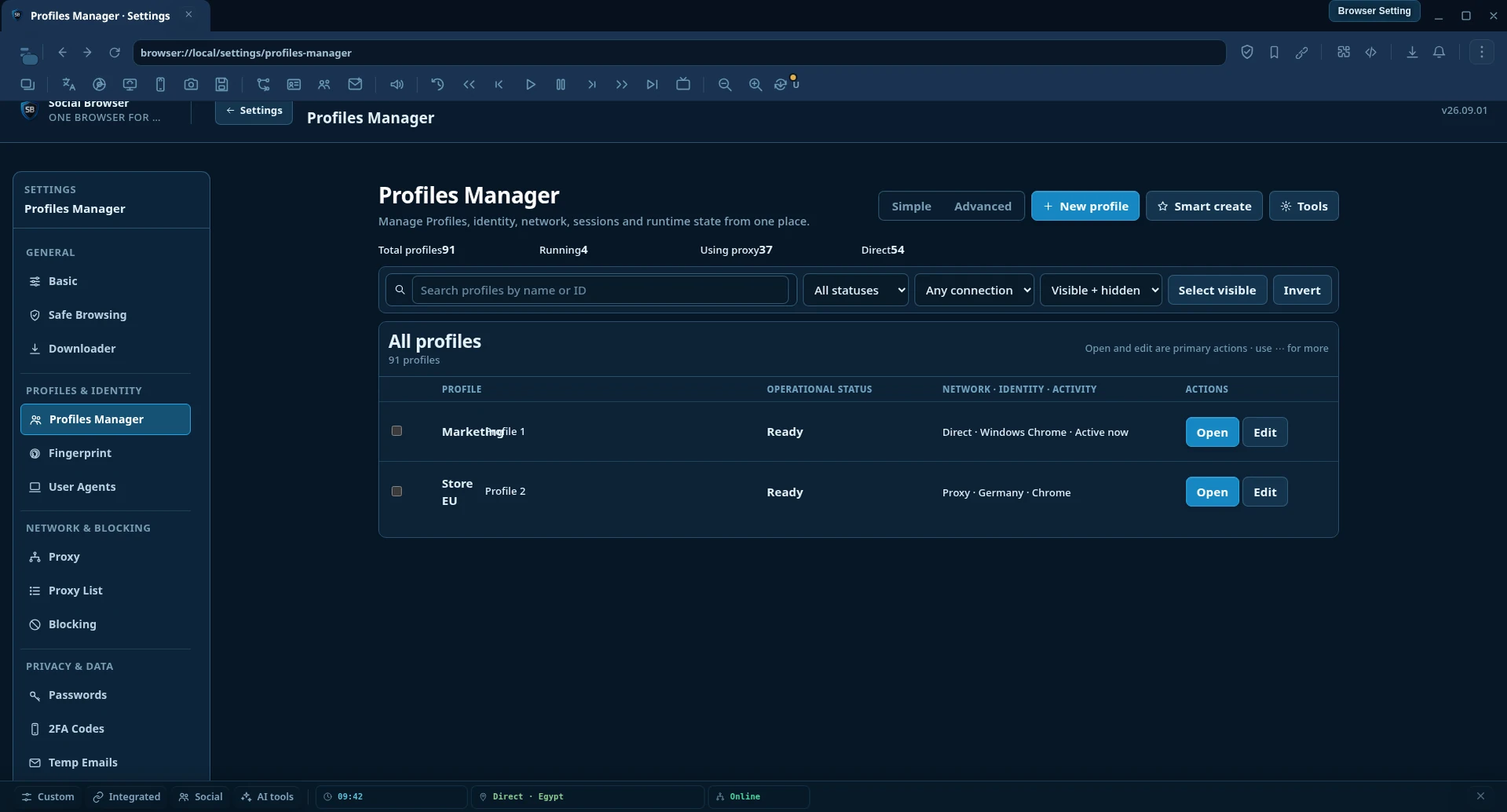This screenshot has height=812, width=1507.
Task: Click Select visible button
Action: point(1216,290)
